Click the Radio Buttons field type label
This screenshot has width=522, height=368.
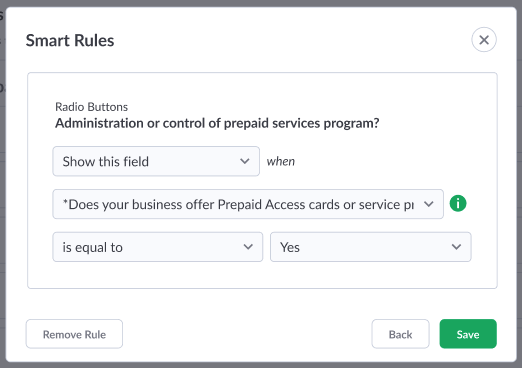pos(91,107)
